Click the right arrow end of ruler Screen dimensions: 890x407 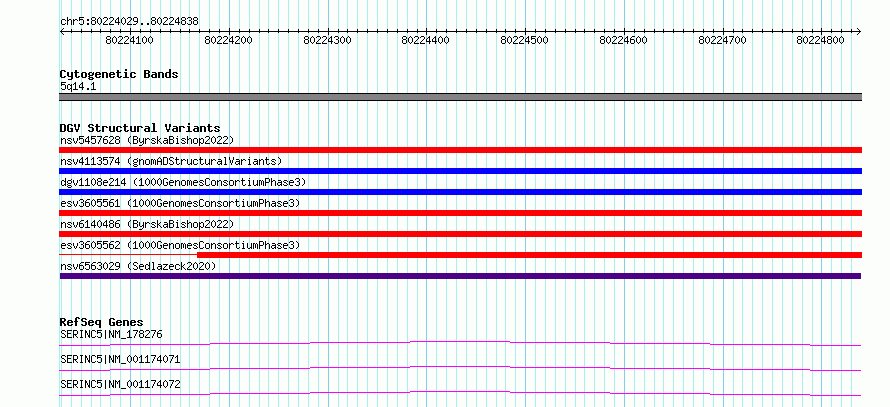(x=859, y=31)
